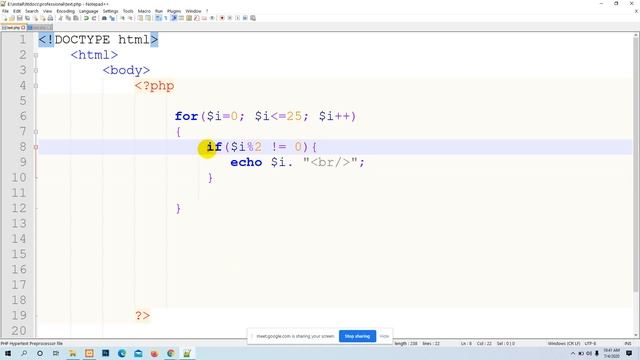Viewport: 640px width, 360px height.
Task: Save the current file via toolbar
Action: 20,18
